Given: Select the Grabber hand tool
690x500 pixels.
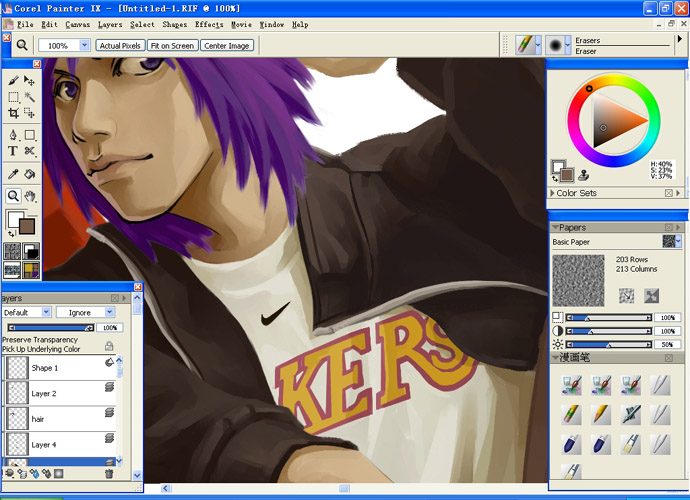Looking at the screenshot, I should click(x=29, y=196).
